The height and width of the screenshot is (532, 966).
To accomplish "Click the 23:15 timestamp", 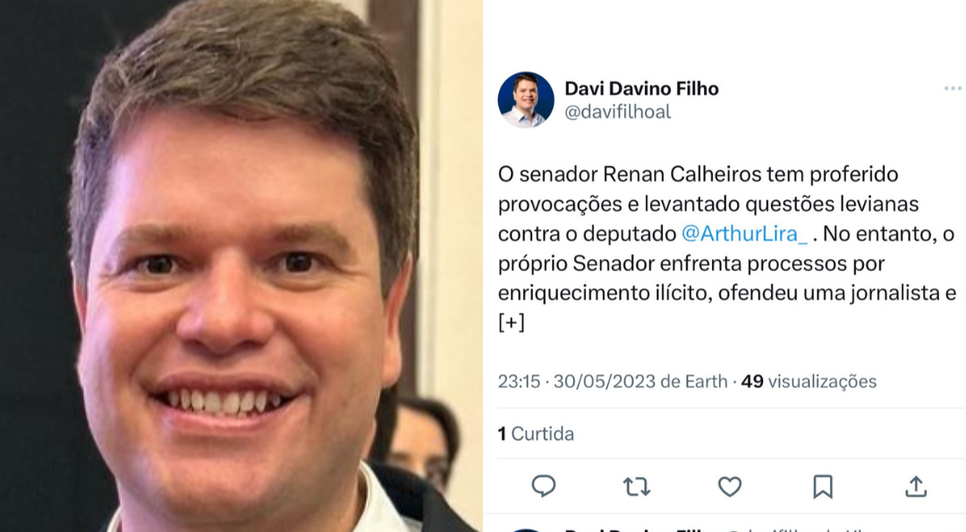I will (x=519, y=382).
